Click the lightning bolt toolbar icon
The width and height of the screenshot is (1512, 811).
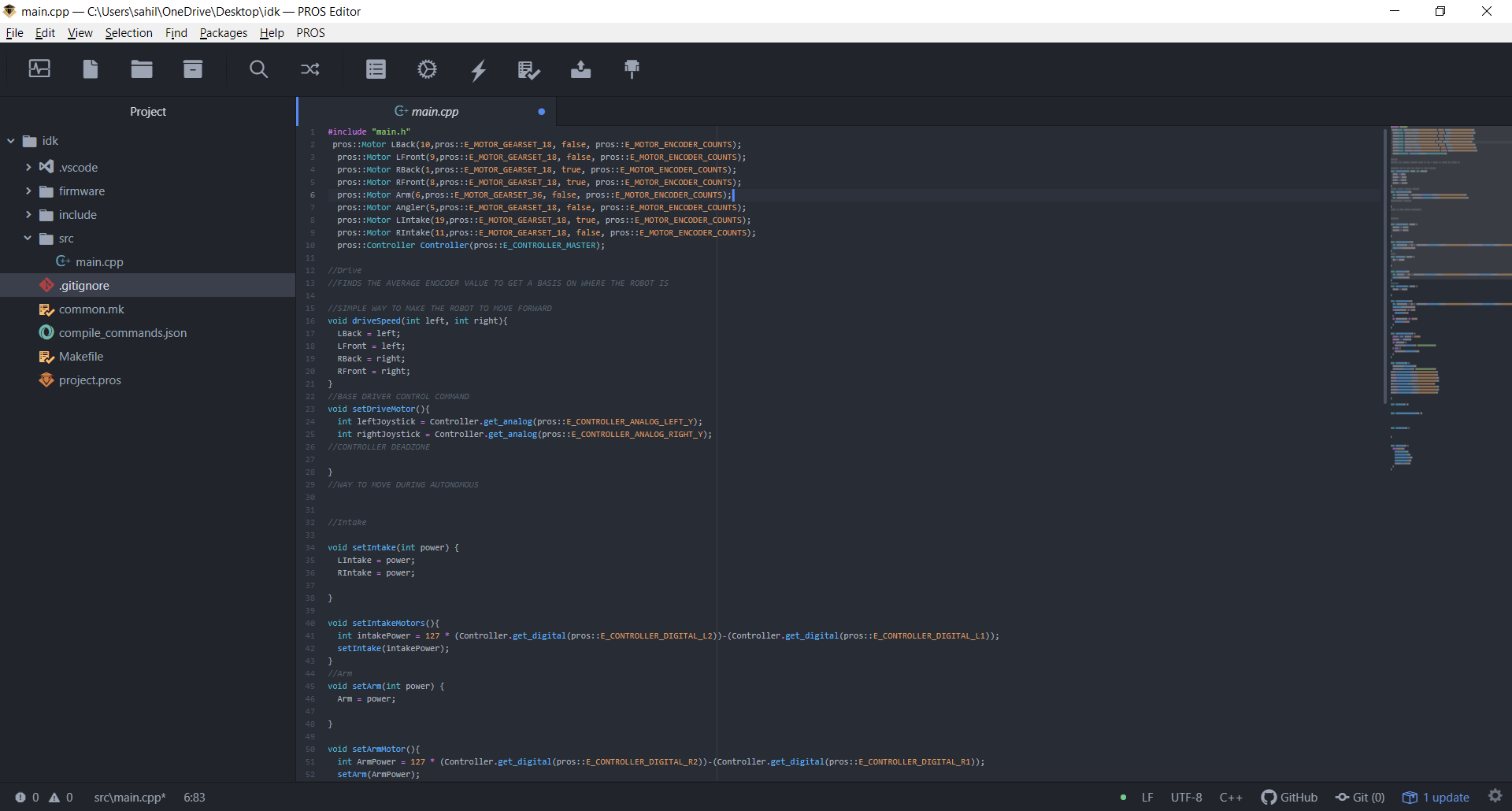(x=479, y=70)
